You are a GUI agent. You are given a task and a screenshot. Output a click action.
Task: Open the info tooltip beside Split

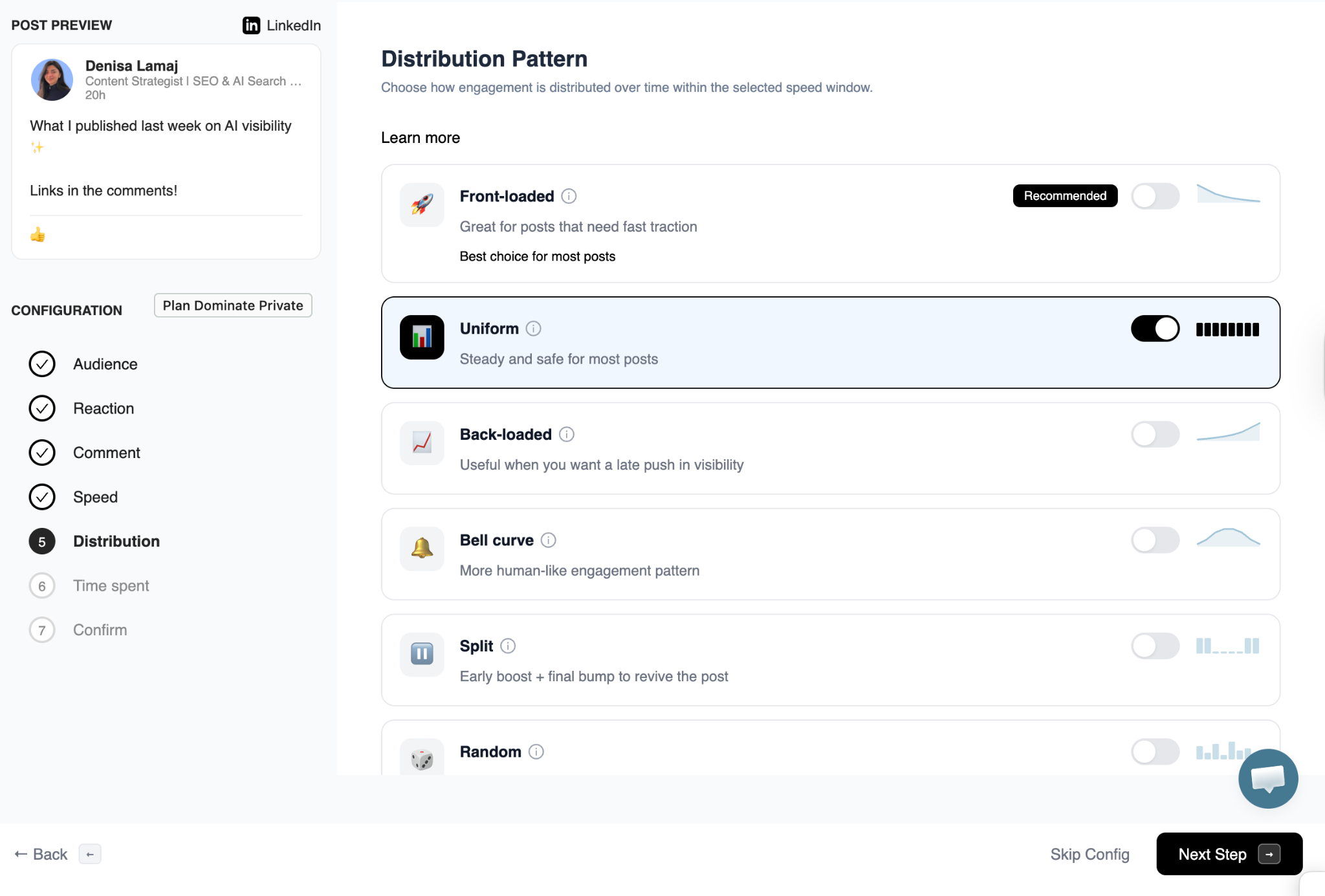tap(509, 646)
